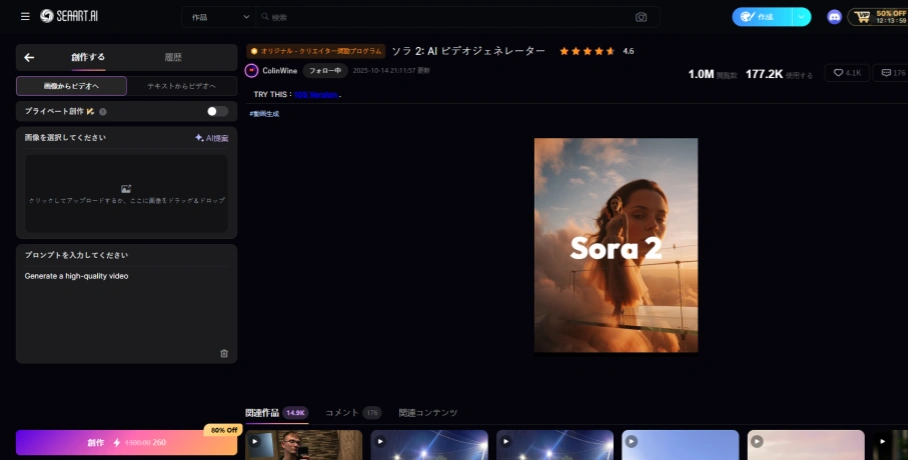This screenshot has width=908, height=460.
Task: Open the hamburger menu in the header
Action: [25, 16]
